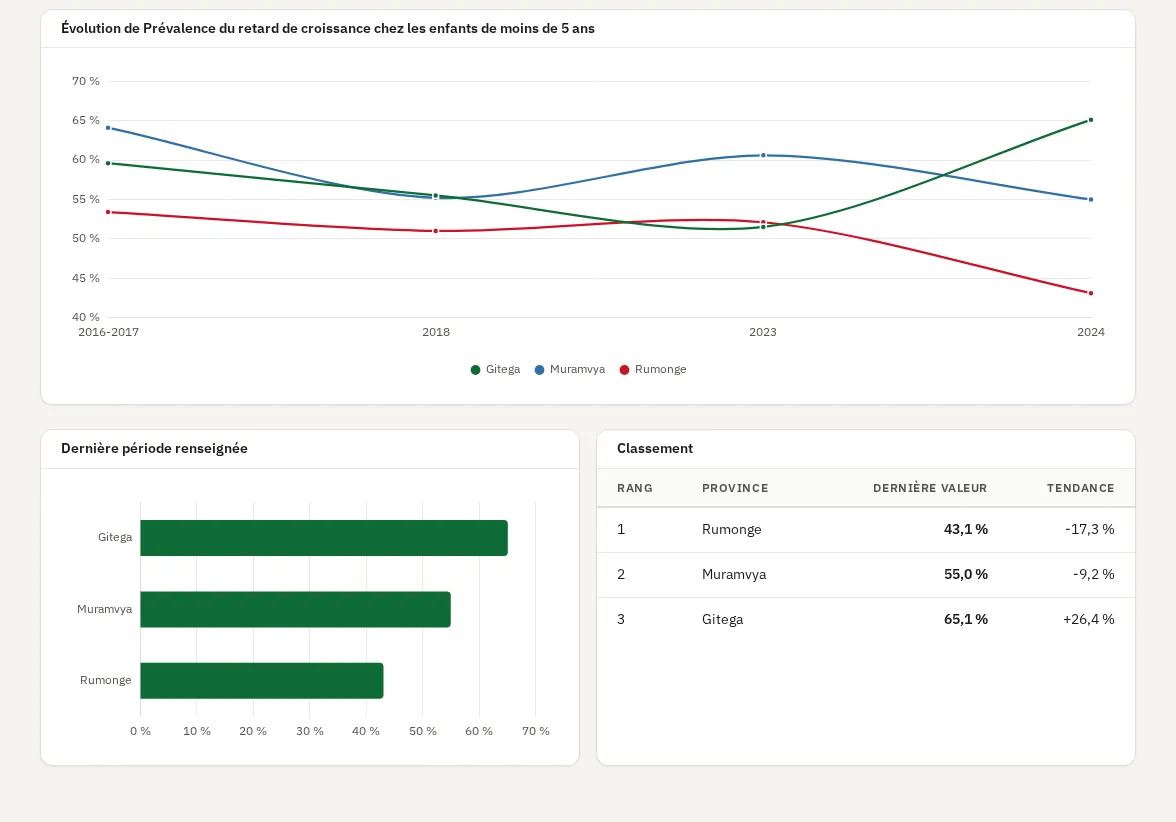Image resolution: width=1176 pixels, height=822 pixels.
Task: Click rank number 3 in the table
Action: click(621, 620)
